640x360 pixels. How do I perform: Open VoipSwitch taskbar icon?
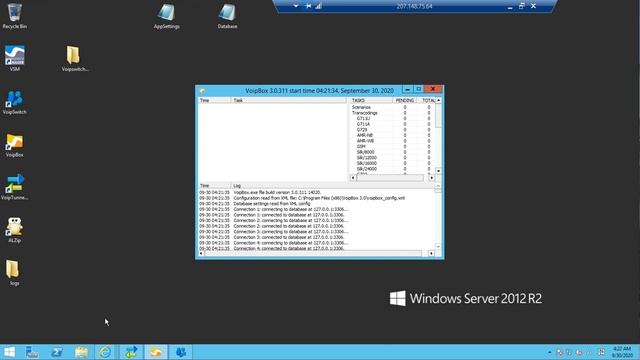tap(181, 352)
